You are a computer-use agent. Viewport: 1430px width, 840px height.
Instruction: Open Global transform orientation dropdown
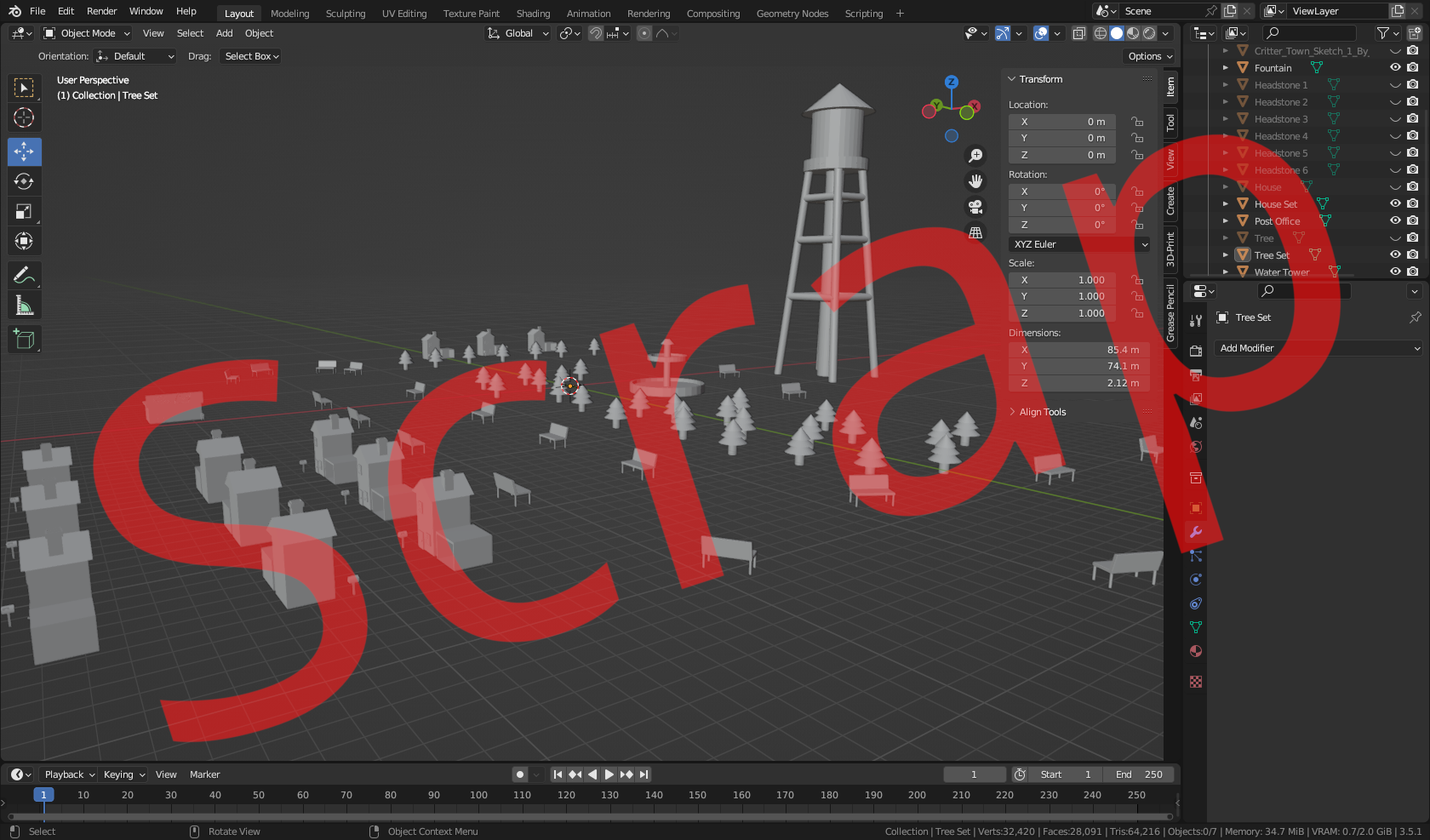[x=518, y=33]
